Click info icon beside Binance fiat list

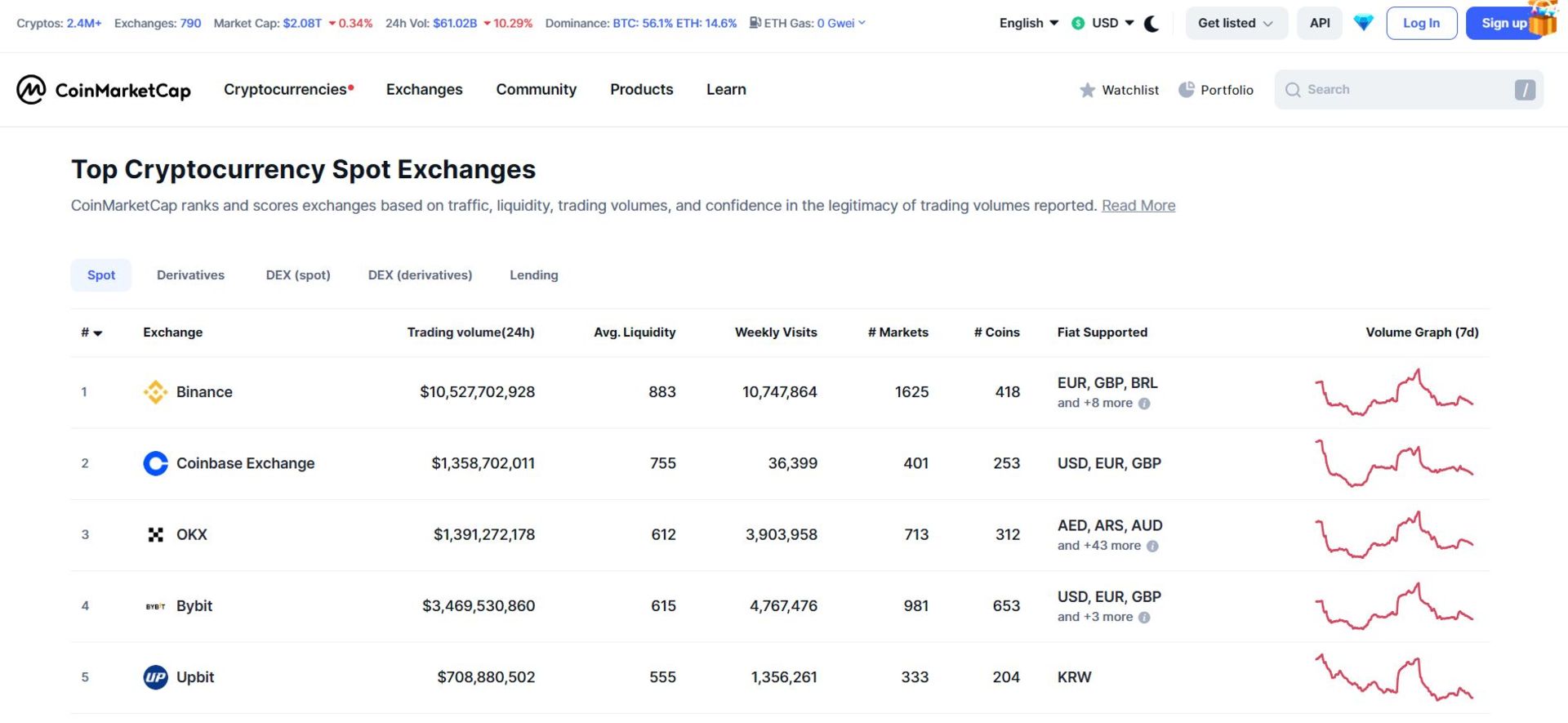coord(1144,404)
